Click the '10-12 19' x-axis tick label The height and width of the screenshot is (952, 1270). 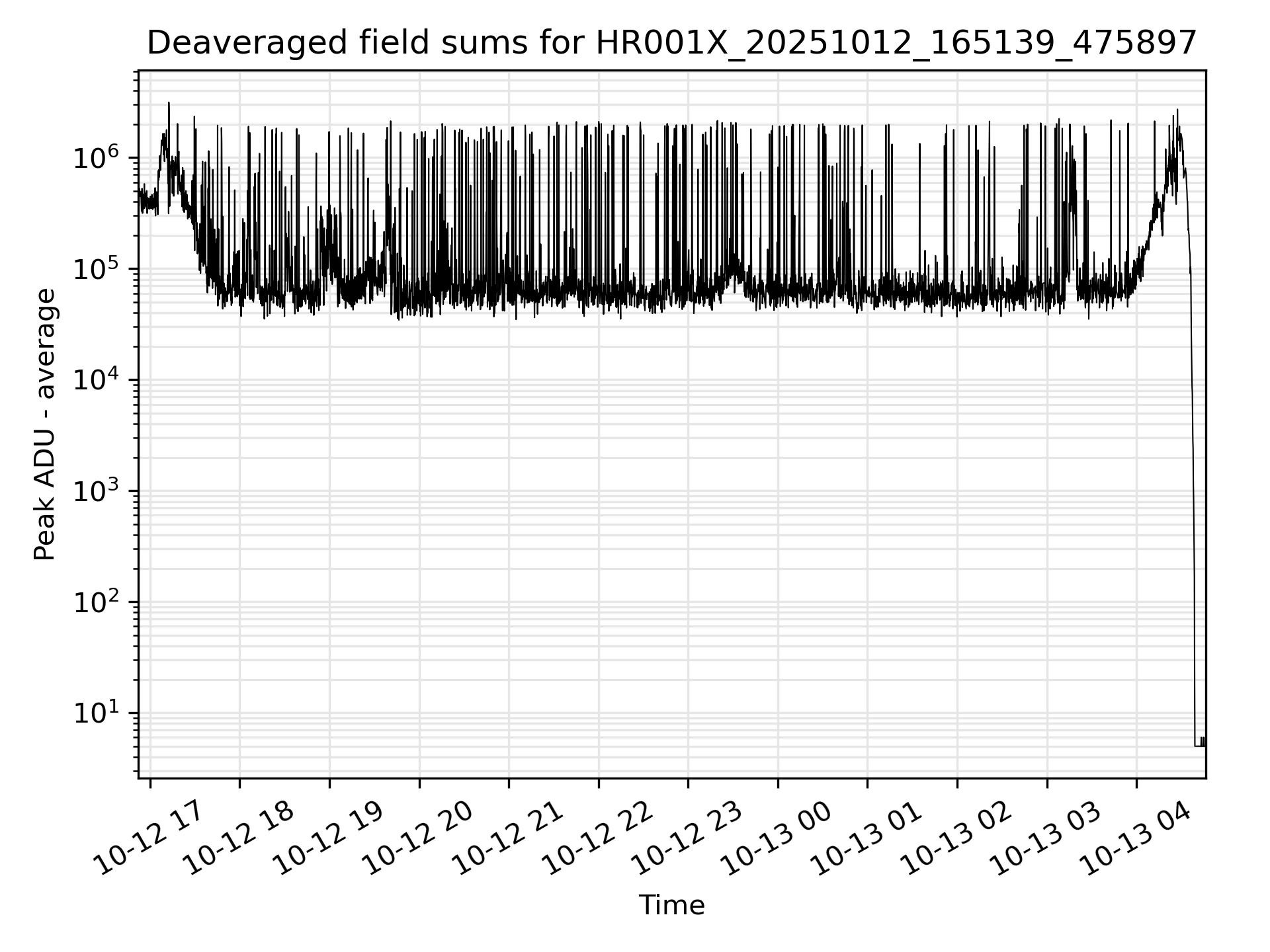[327, 837]
